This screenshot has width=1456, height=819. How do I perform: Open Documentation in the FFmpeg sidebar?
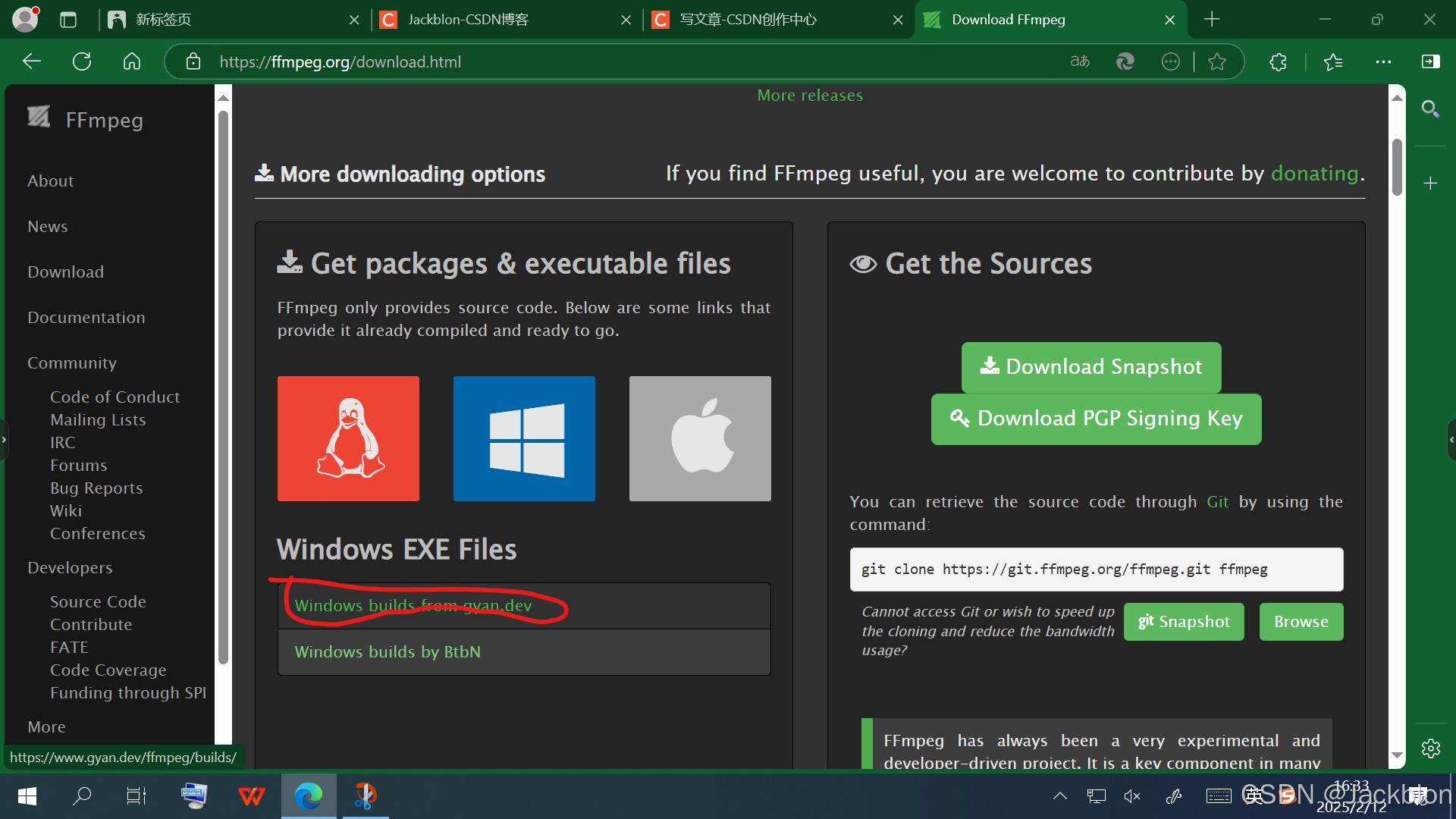coord(86,317)
